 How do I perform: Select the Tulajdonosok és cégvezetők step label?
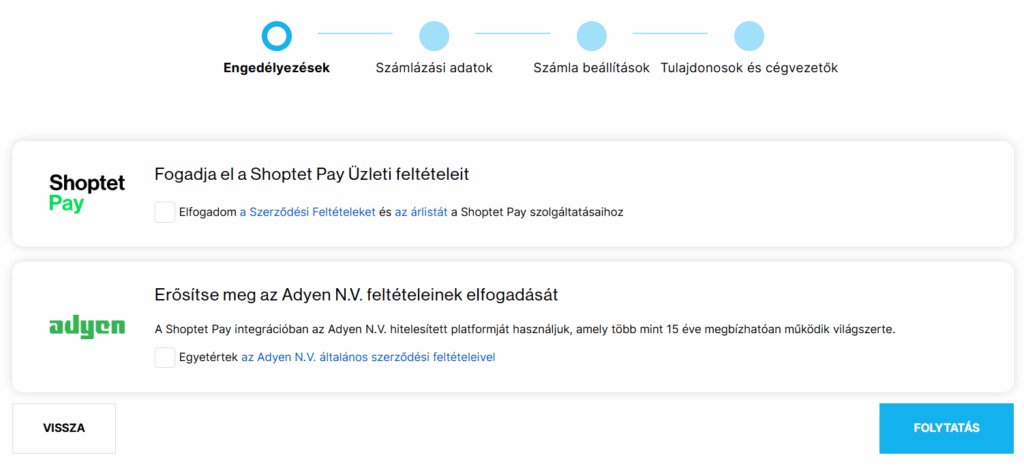pos(749,68)
